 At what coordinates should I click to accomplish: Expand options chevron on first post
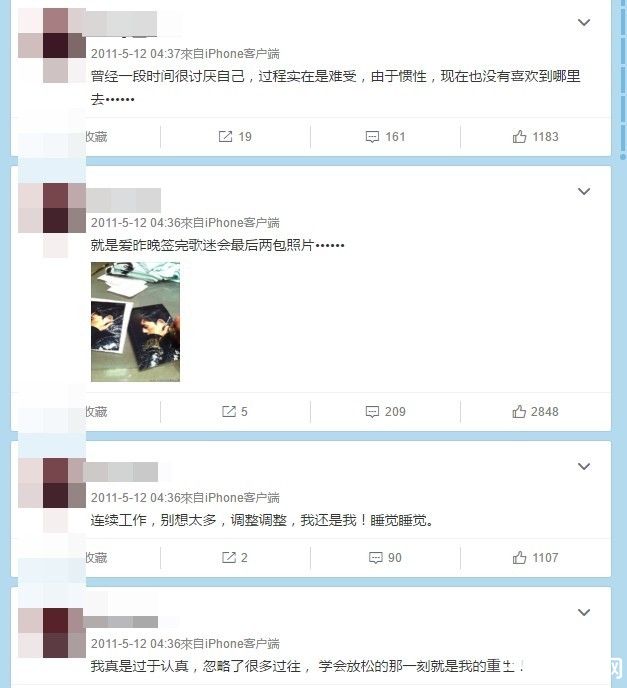click(584, 22)
